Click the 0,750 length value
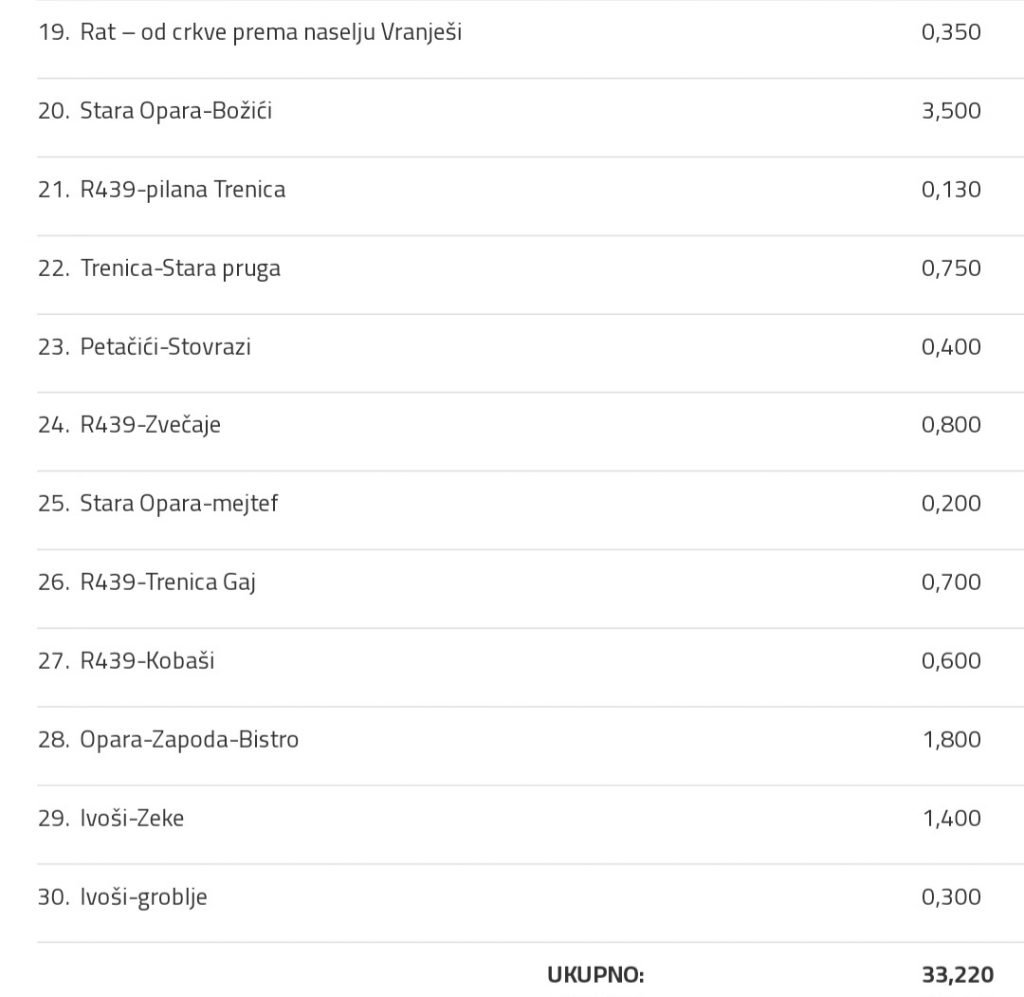This screenshot has width=1024, height=997. click(x=951, y=268)
